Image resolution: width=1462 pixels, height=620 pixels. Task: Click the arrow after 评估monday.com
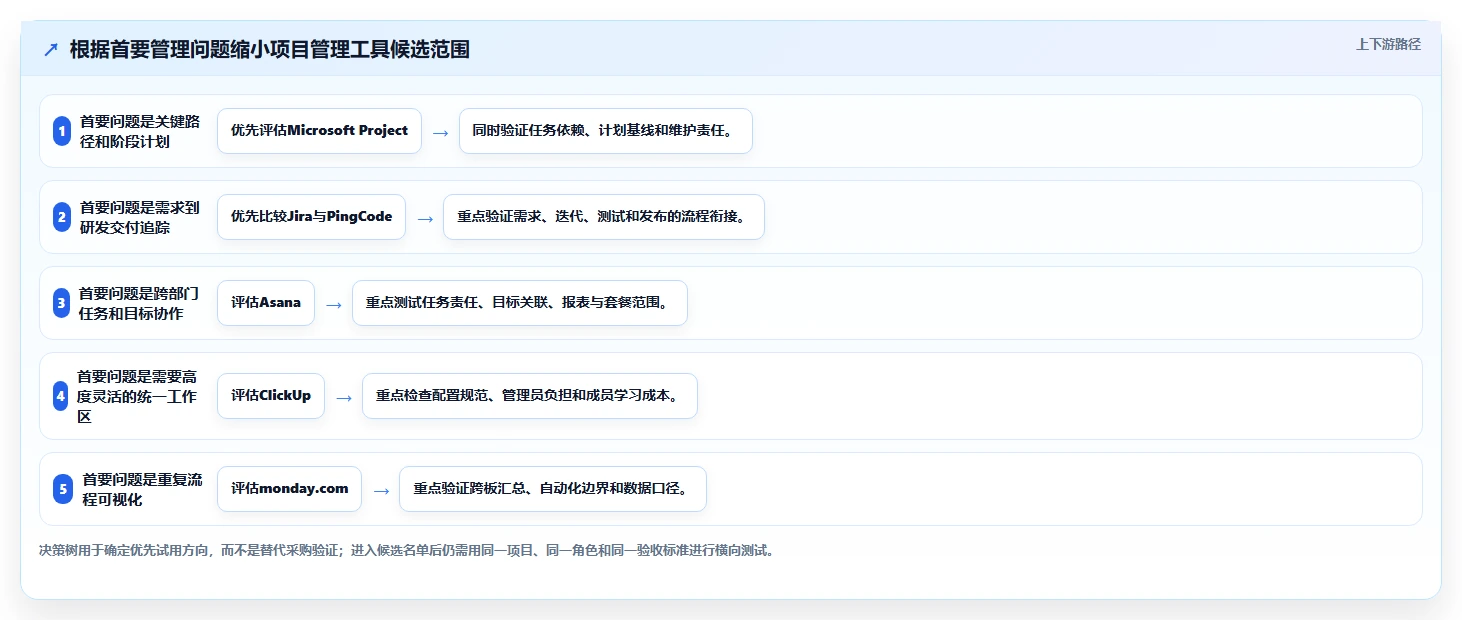coord(380,490)
